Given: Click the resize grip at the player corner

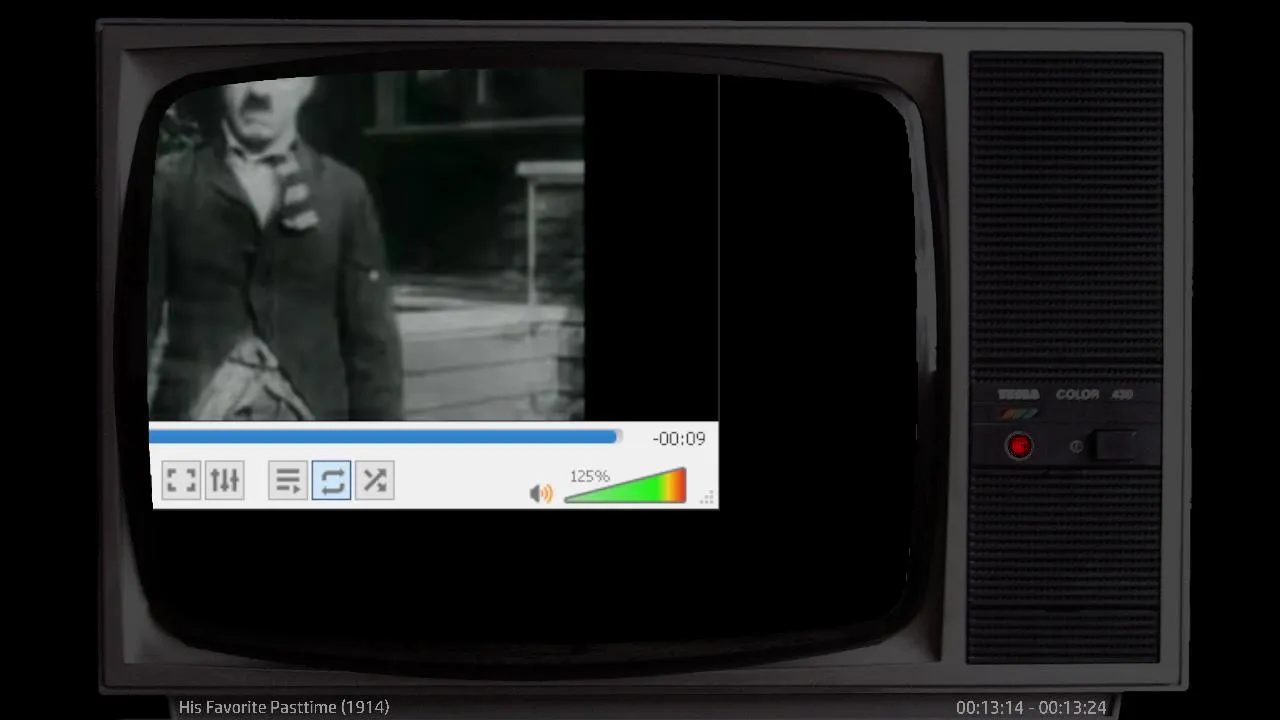Looking at the screenshot, I should 707,497.
